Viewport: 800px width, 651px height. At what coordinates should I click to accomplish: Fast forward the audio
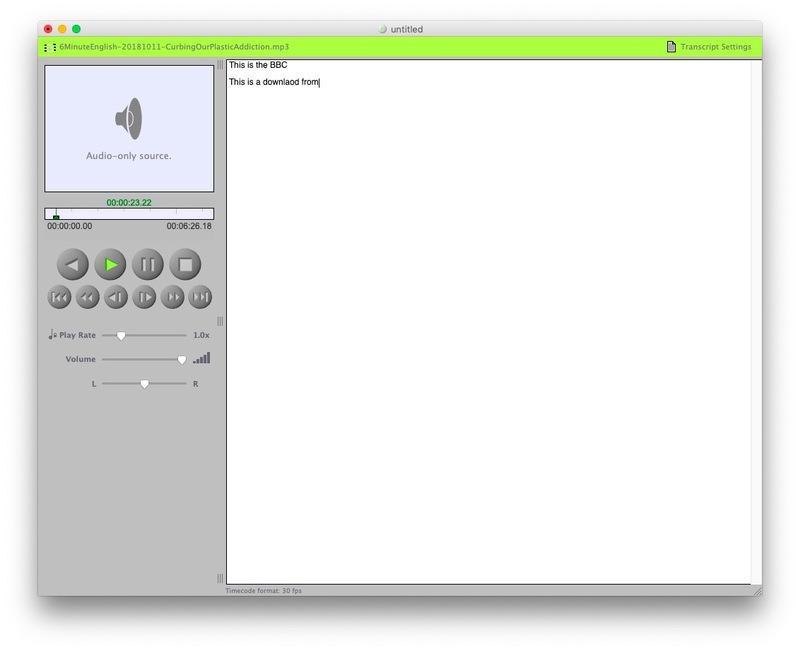click(x=172, y=297)
